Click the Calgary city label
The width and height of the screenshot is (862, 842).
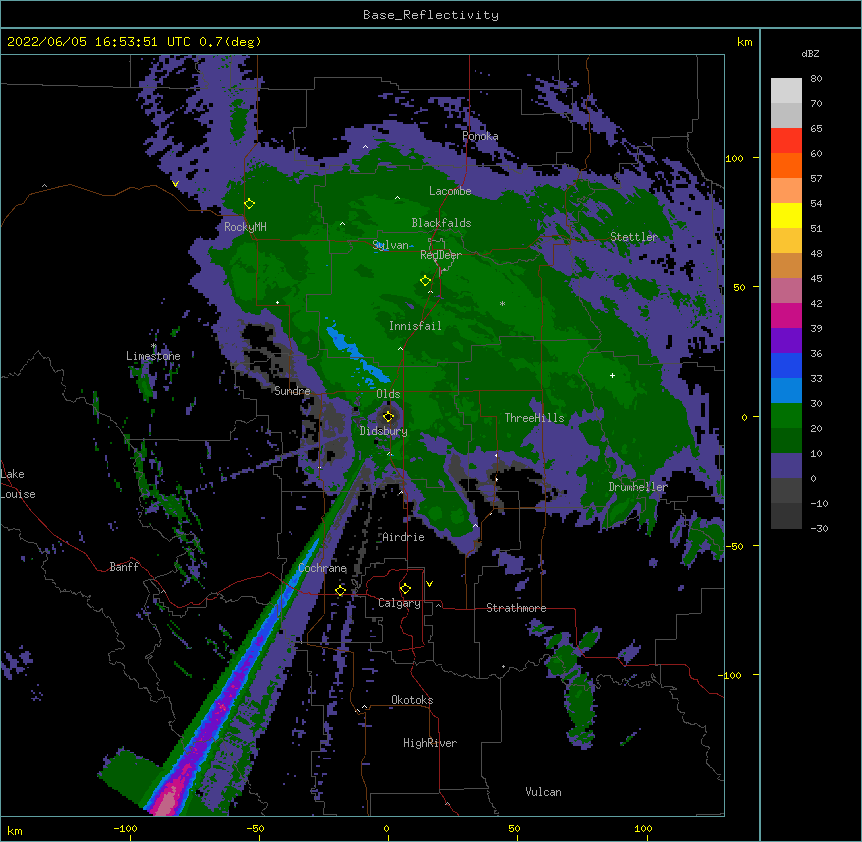(x=399, y=603)
